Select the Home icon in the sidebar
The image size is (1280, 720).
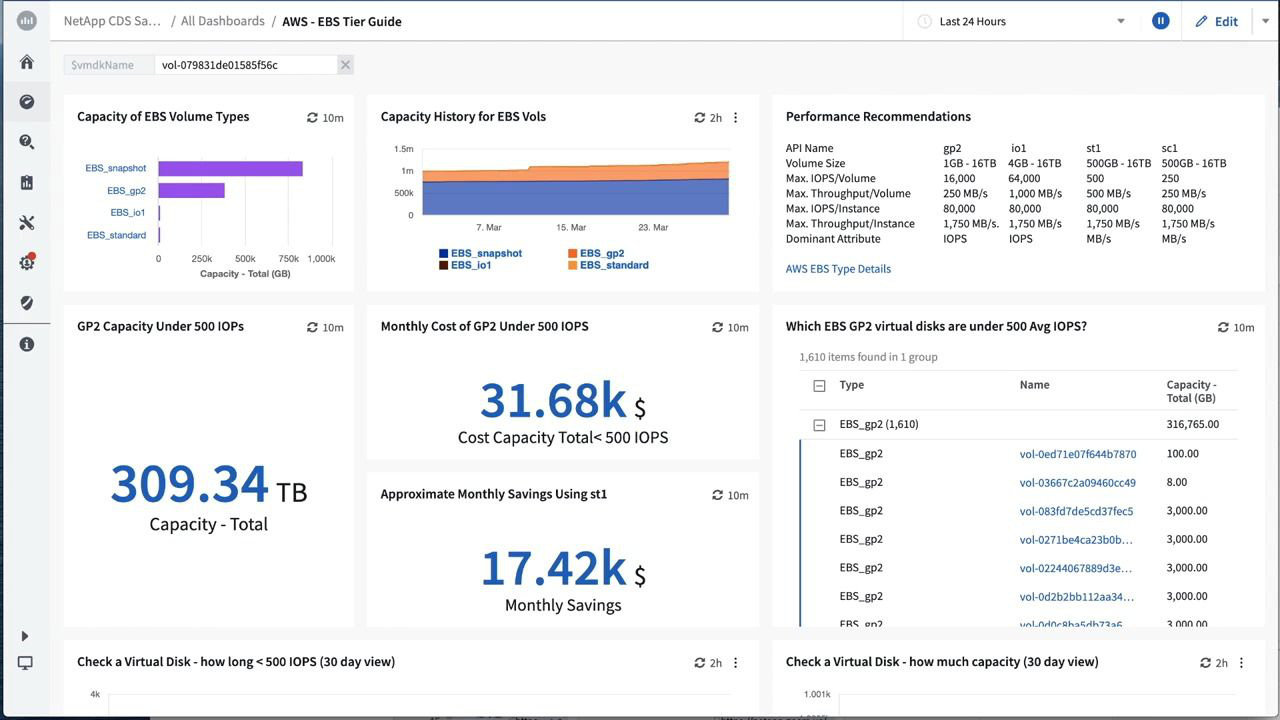pyautogui.click(x=26, y=61)
